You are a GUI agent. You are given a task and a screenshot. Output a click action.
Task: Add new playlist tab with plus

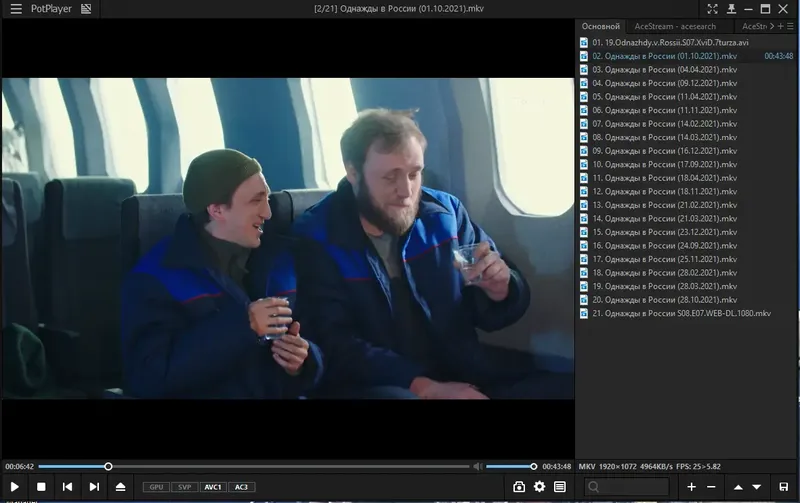(x=780, y=26)
